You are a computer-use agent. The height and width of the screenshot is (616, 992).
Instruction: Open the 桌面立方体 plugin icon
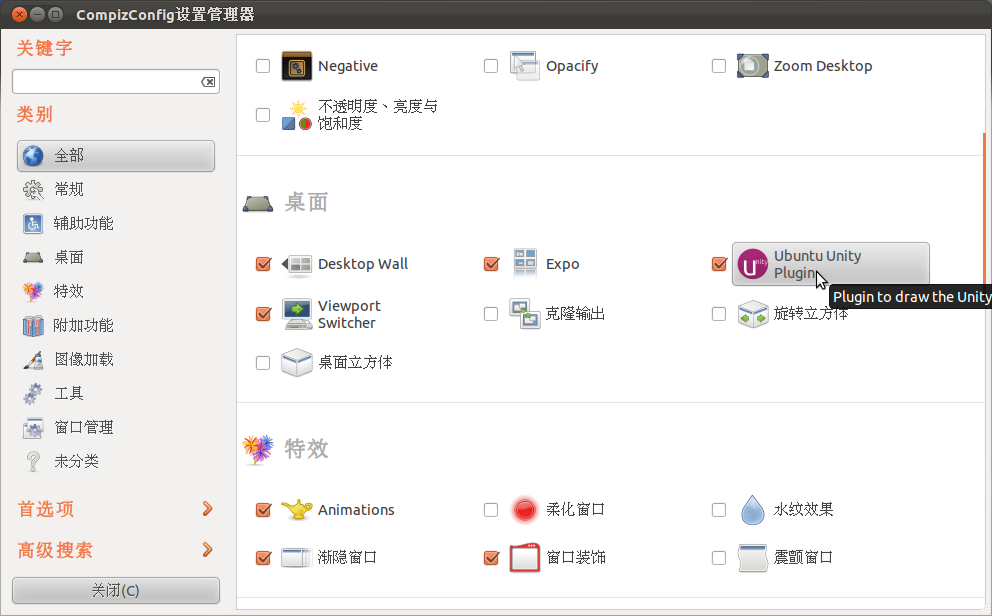coord(297,362)
